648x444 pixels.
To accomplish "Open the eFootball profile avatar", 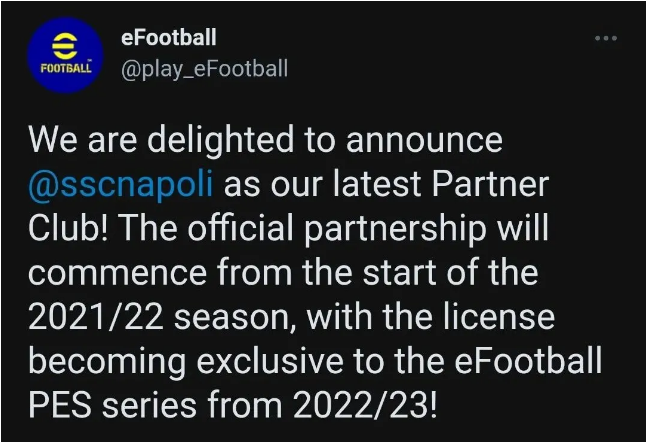I will point(65,55).
